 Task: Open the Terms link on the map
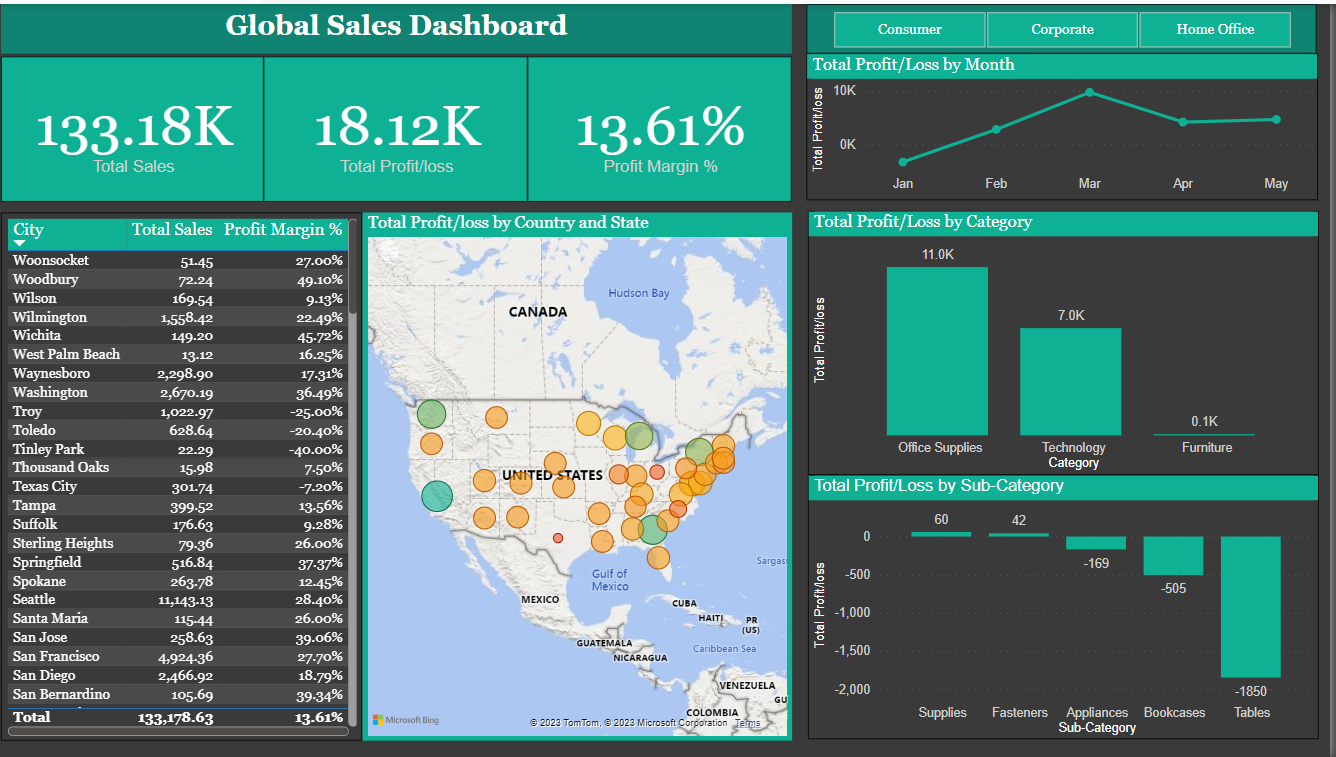point(746,723)
